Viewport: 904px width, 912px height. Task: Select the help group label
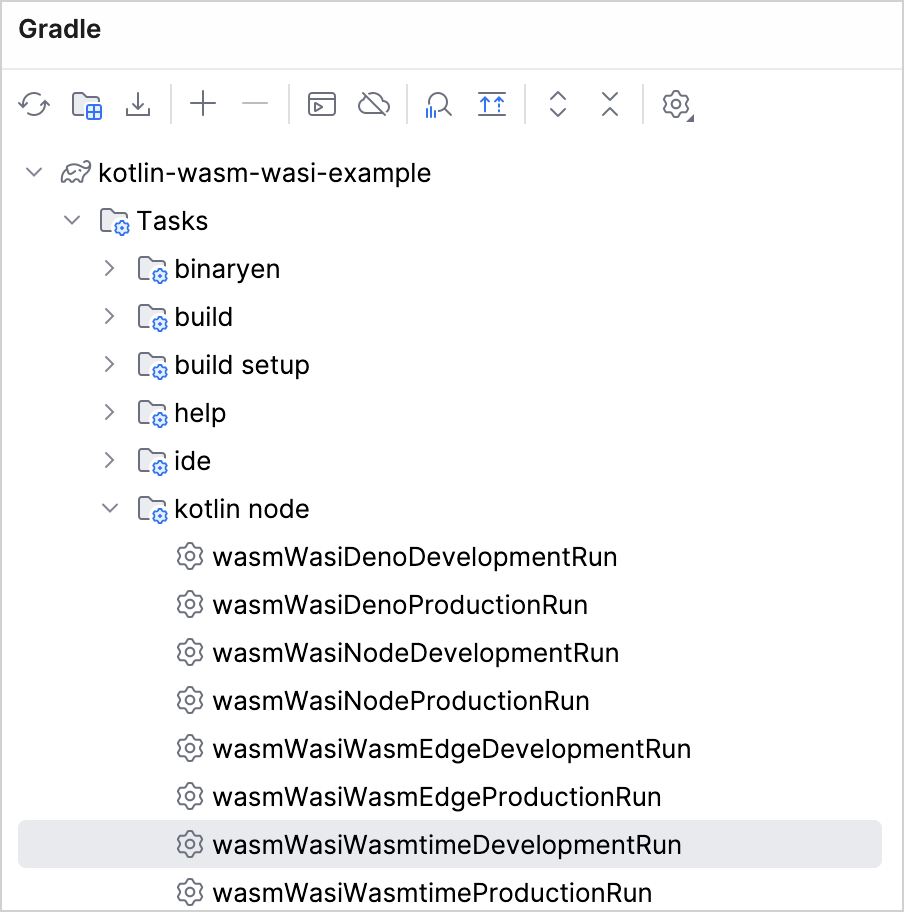(200, 414)
